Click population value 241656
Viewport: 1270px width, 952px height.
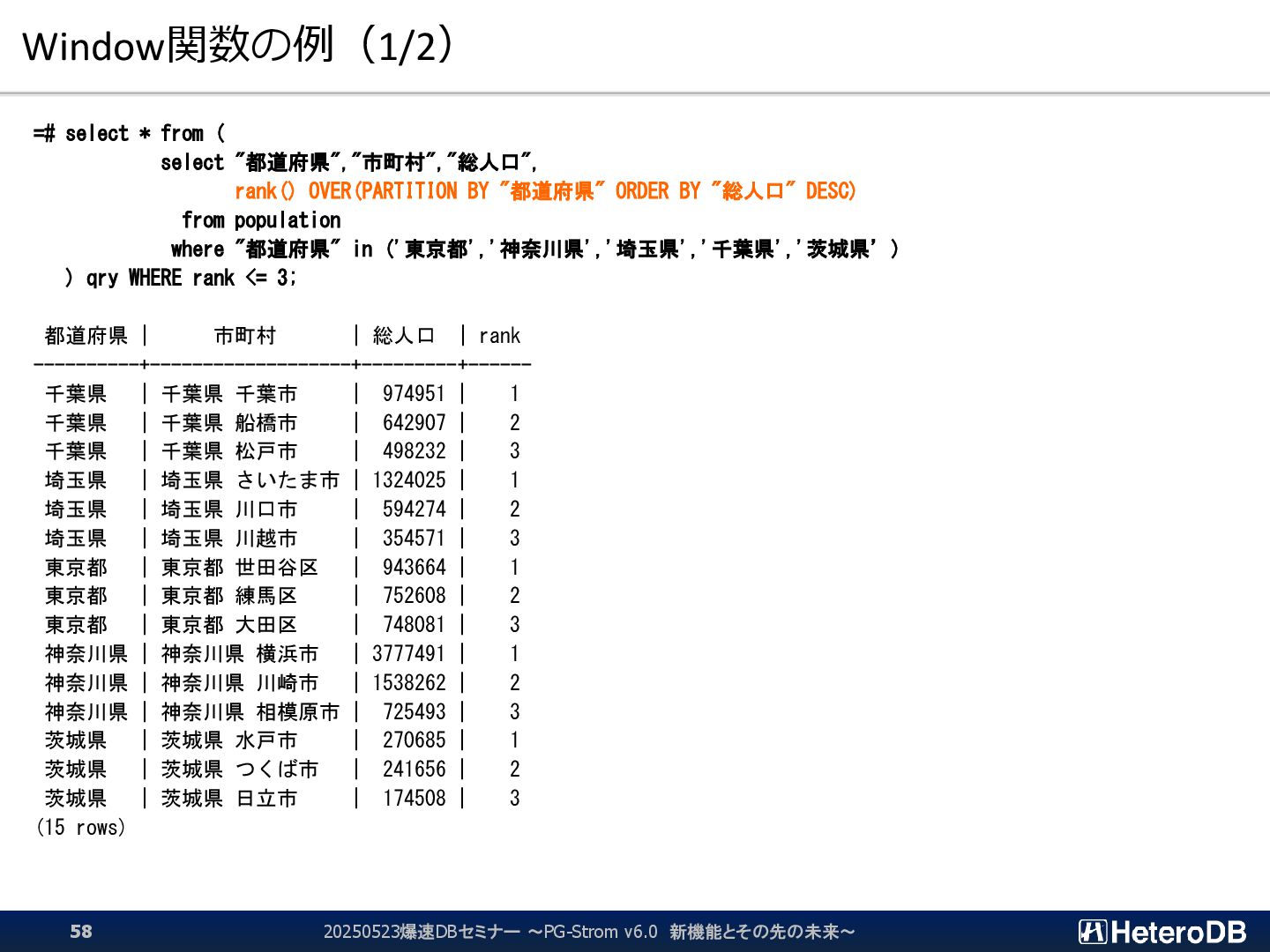(414, 770)
